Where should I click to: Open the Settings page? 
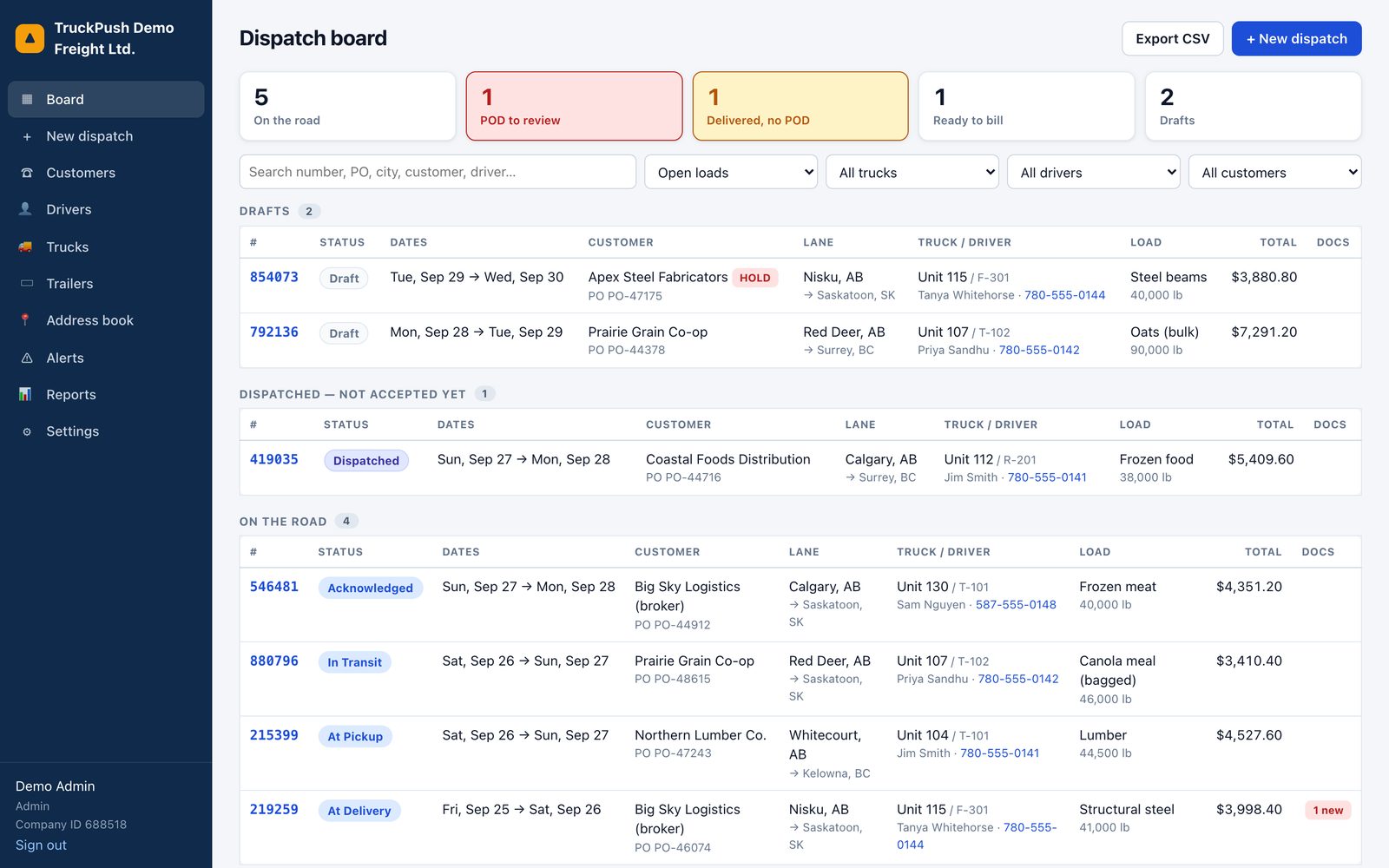click(x=106, y=431)
